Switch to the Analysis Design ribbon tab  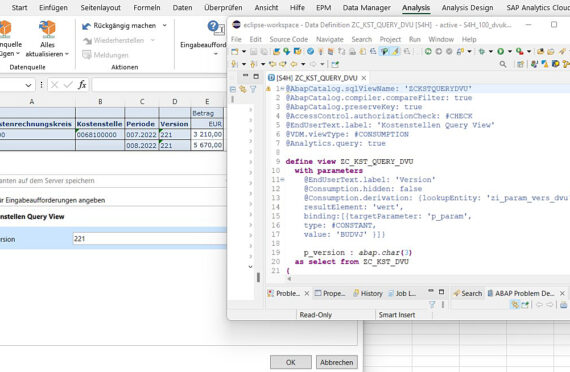tap(467, 8)
